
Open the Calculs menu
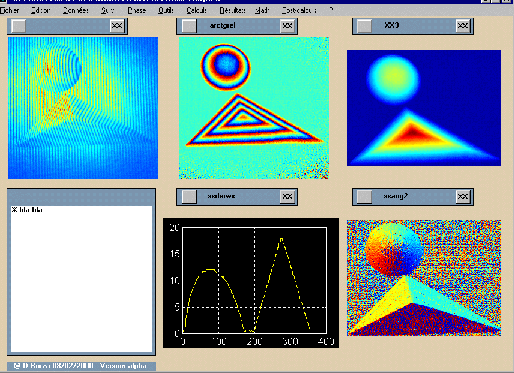coord(196,11)
